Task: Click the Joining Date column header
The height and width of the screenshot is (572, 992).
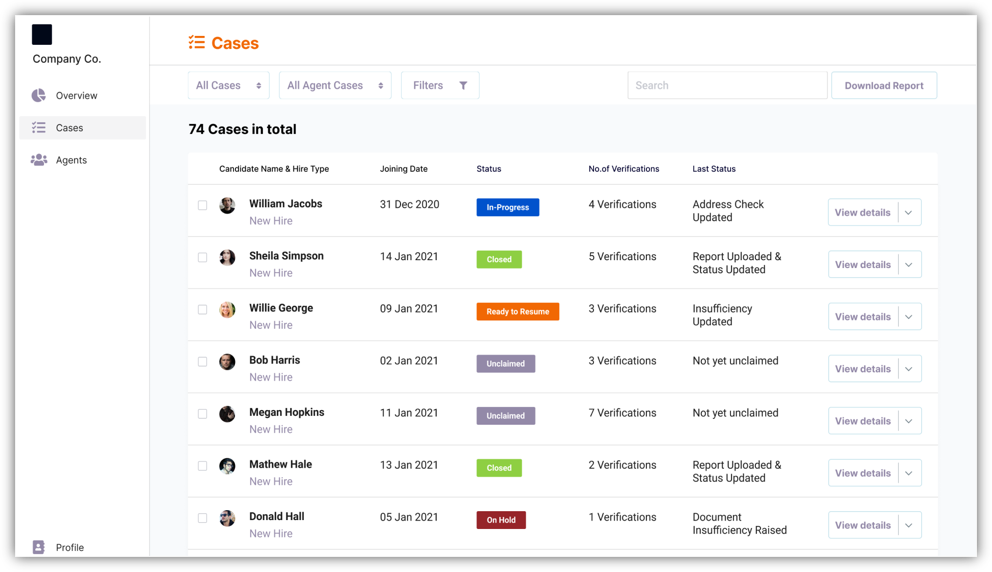Action: coord(404,169)
